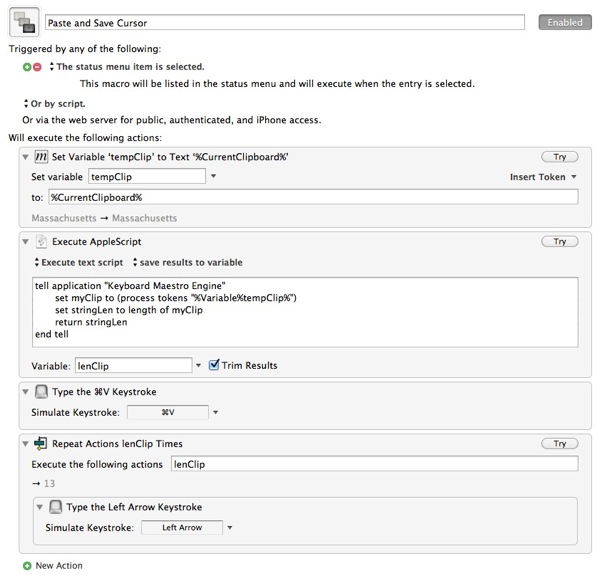Click the Set Variable action icon
This screenshot has height=576, width=600.
coord(41,157)
